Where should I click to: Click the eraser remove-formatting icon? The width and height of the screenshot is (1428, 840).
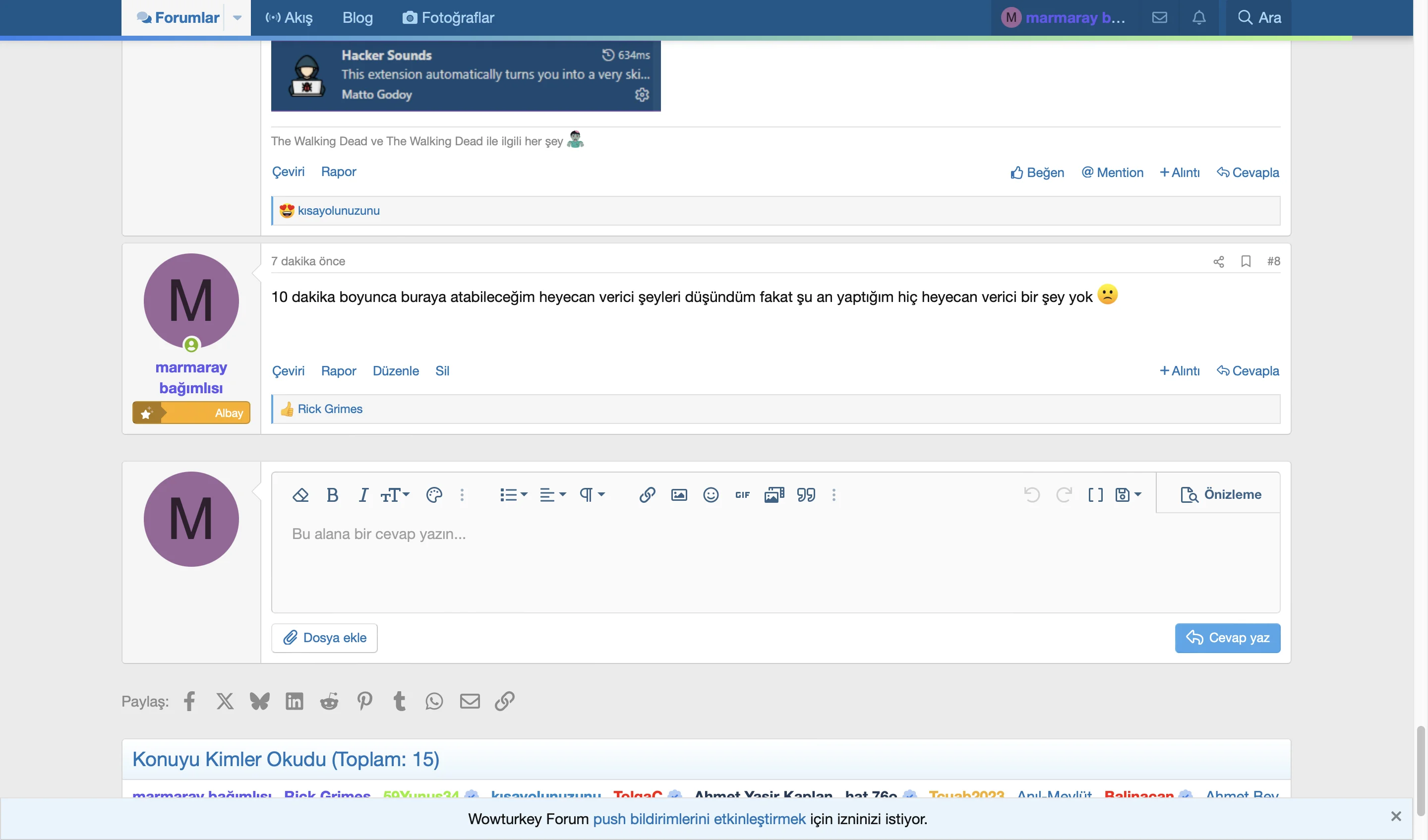pos(300,495)
